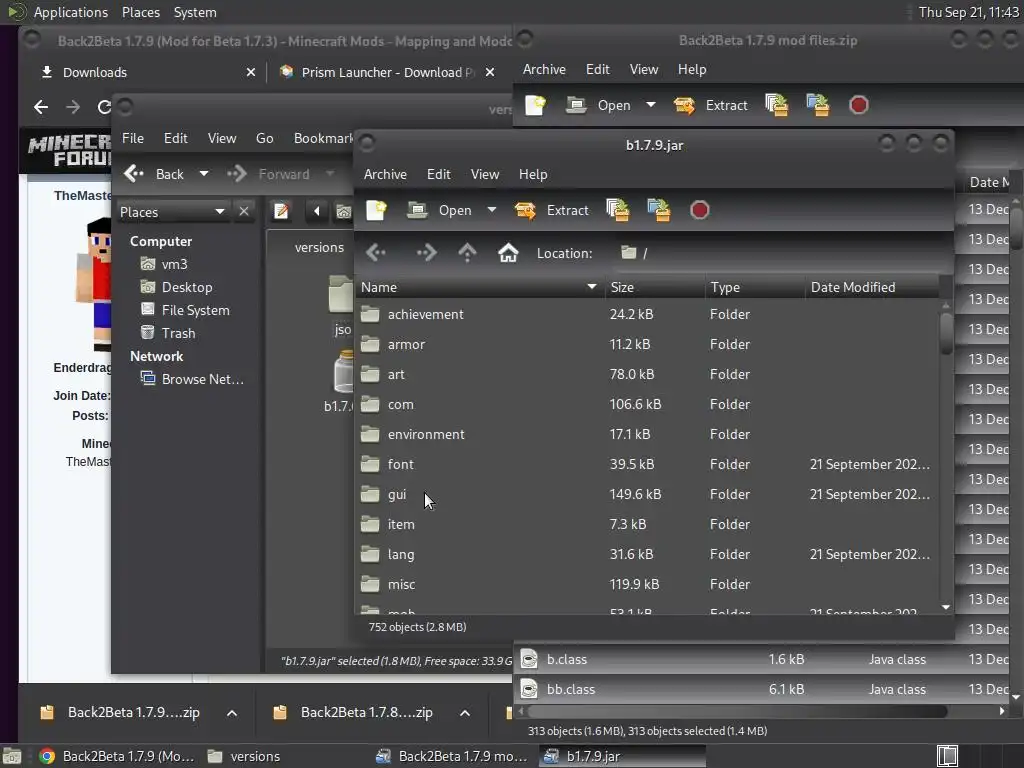Go to home location in b1.7.9.jar

(508, 253)
